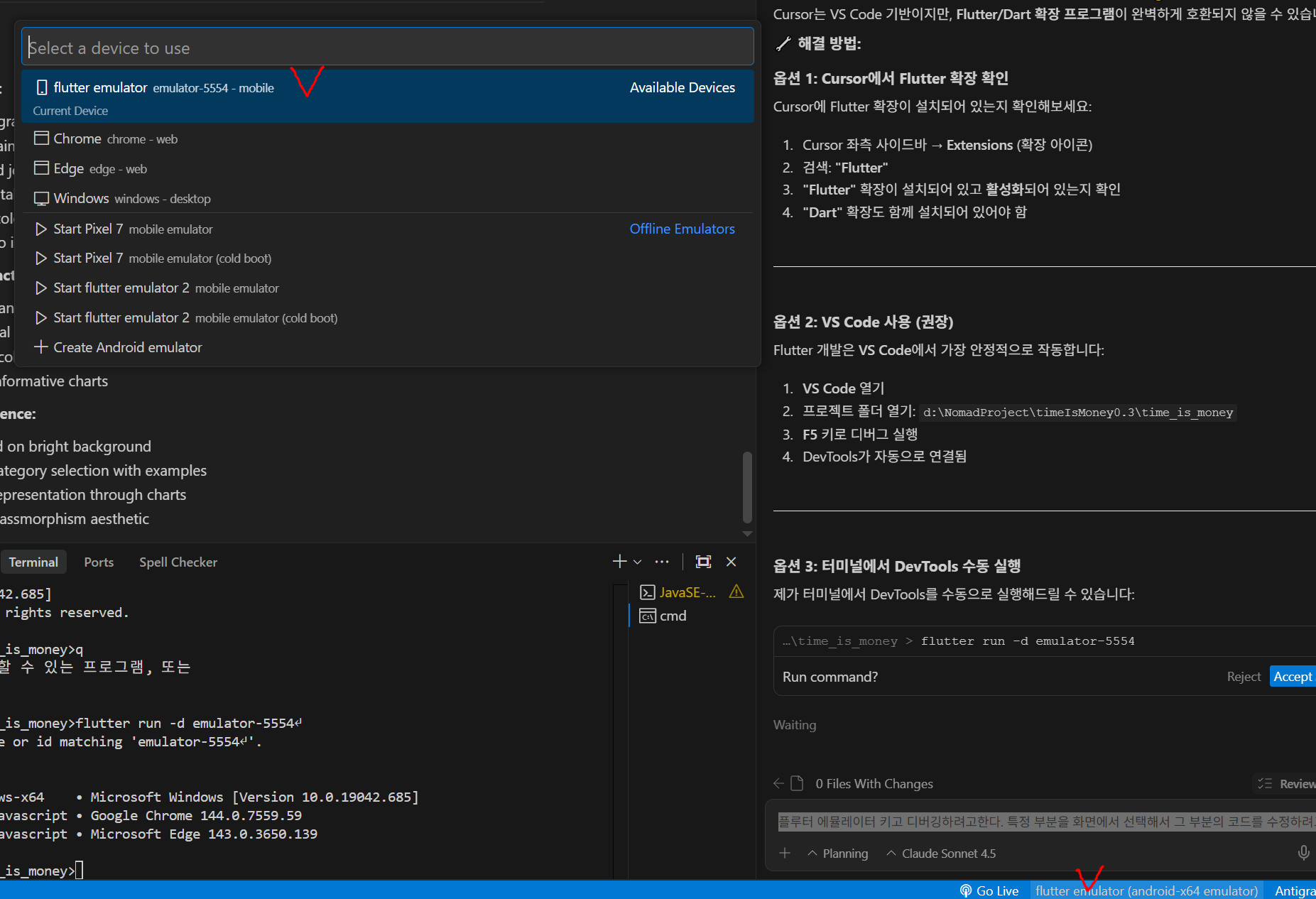Click the browser icon beside Chrome

click(x=42, y=138)
